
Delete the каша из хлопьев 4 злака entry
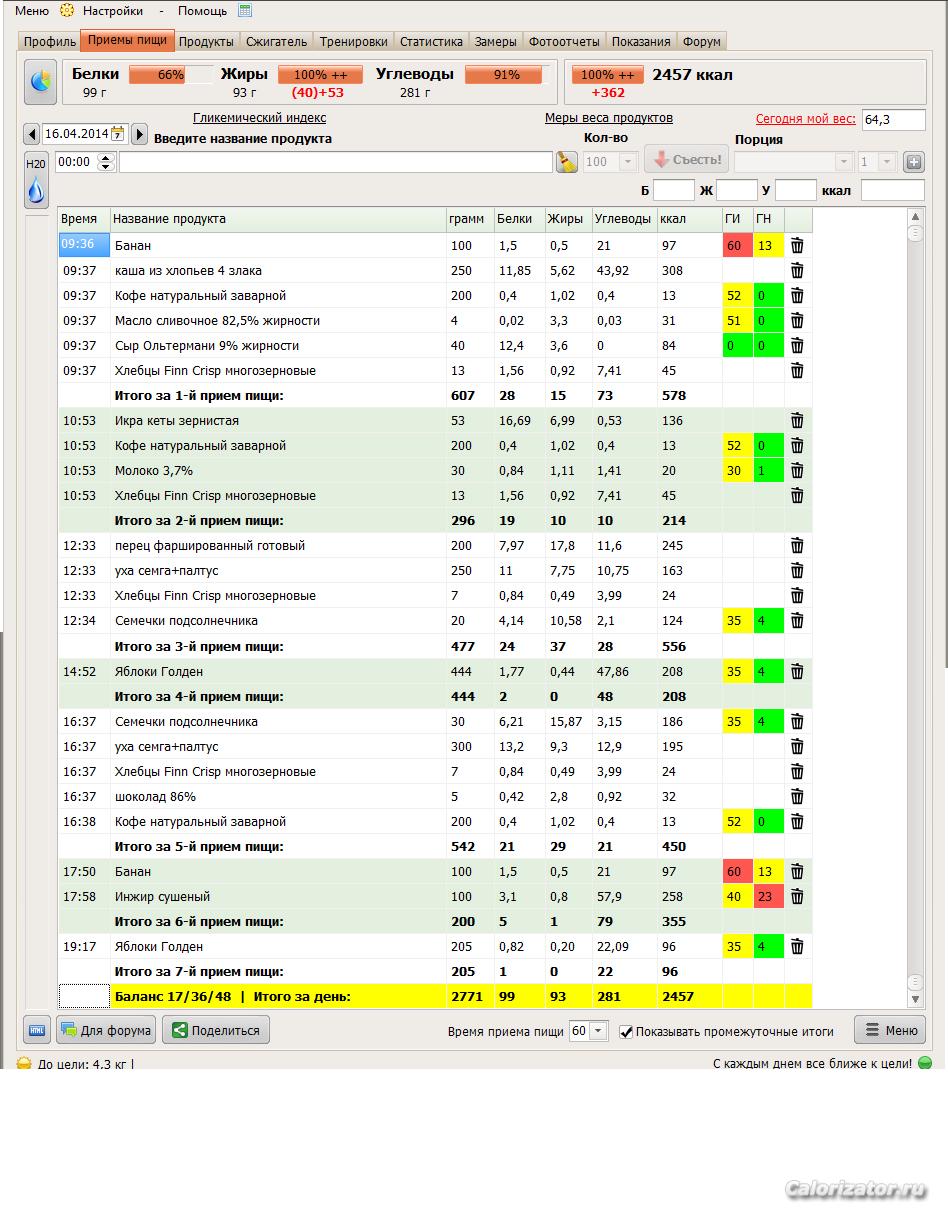coord(797,270)
